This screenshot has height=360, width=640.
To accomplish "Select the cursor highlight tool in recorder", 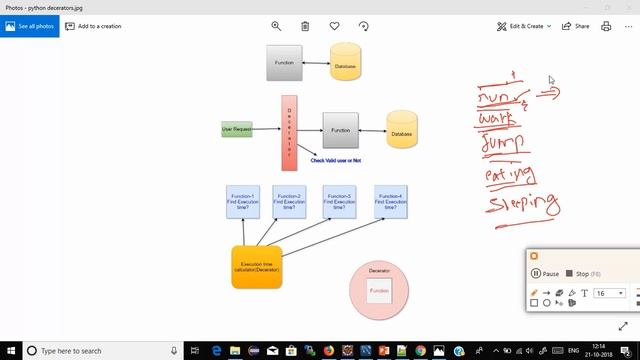I will click(x=559, y=303).
